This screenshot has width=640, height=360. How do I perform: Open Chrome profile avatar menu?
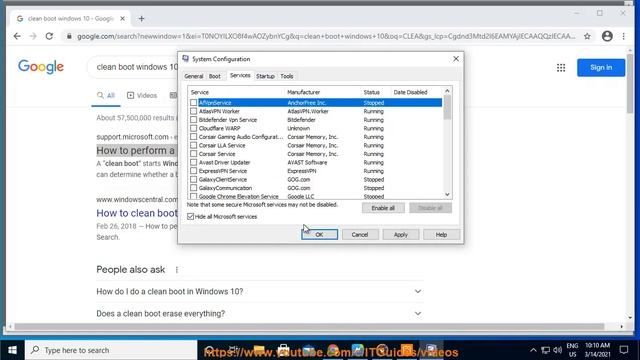click(607, 36)
